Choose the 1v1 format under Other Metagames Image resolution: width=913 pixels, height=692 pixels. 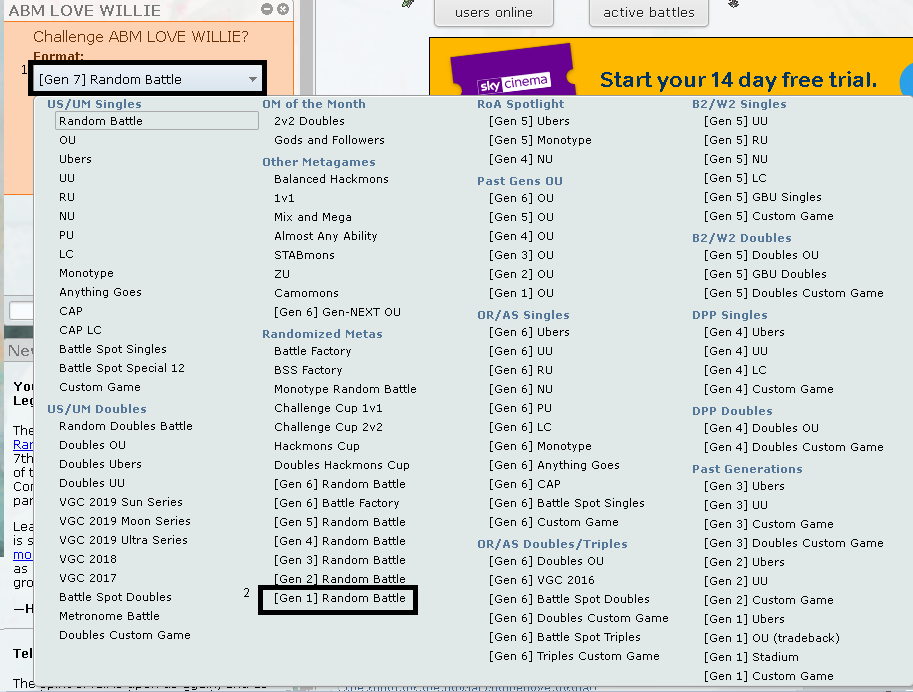(284, 198)
